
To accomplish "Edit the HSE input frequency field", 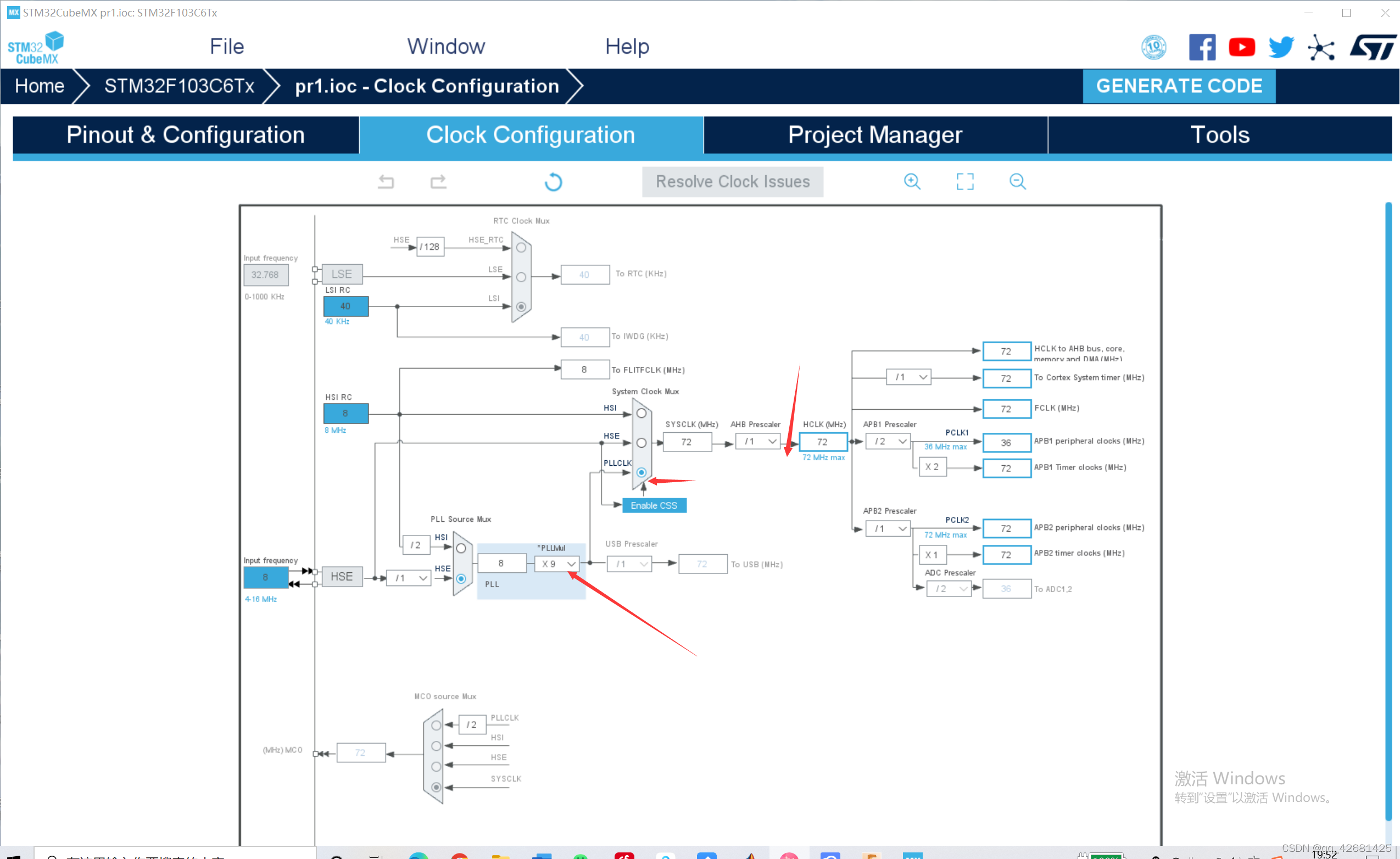I will (265, 578).
